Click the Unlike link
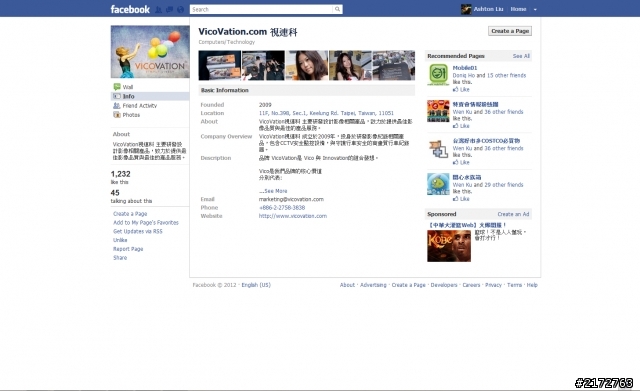Image resolution: width=640 pixels, height=391 pixels. pyautogui.click(x=120, y=240)
